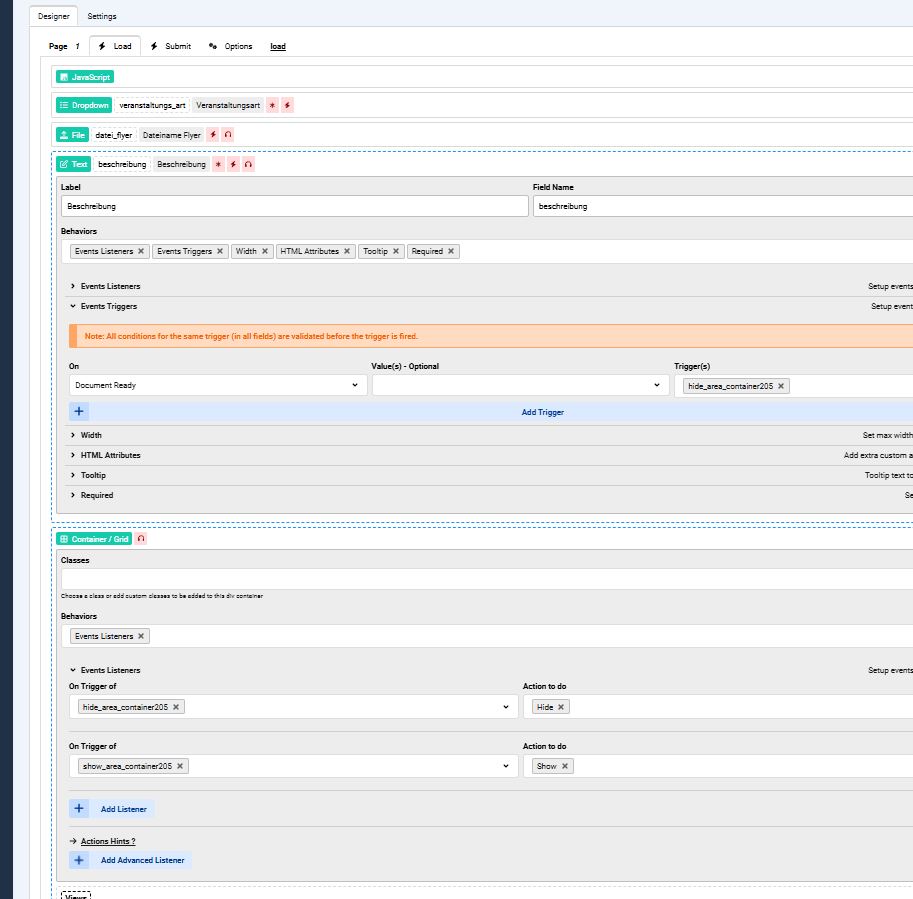
Task: Click the asterisk icon on the Dropdown row
Action: pos(272,105)
